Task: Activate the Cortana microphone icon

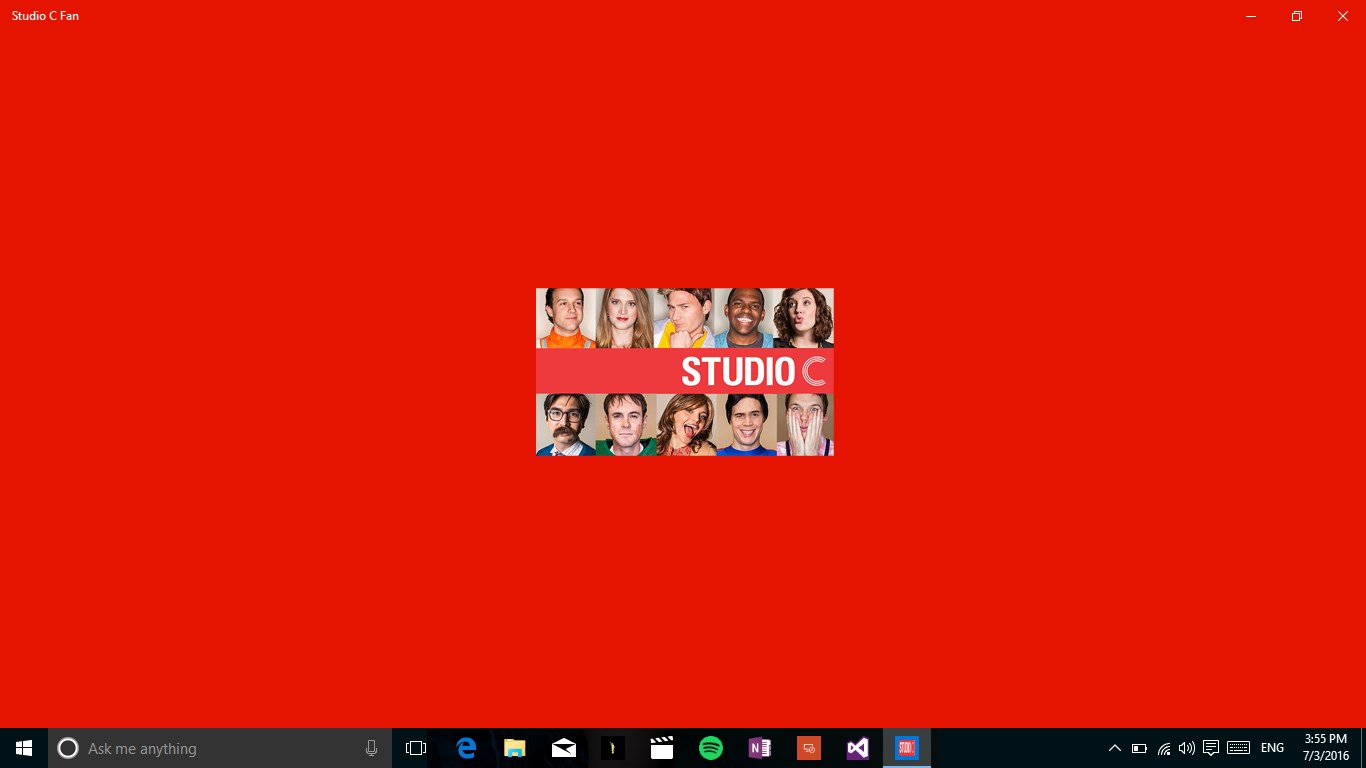Action: 371,748
